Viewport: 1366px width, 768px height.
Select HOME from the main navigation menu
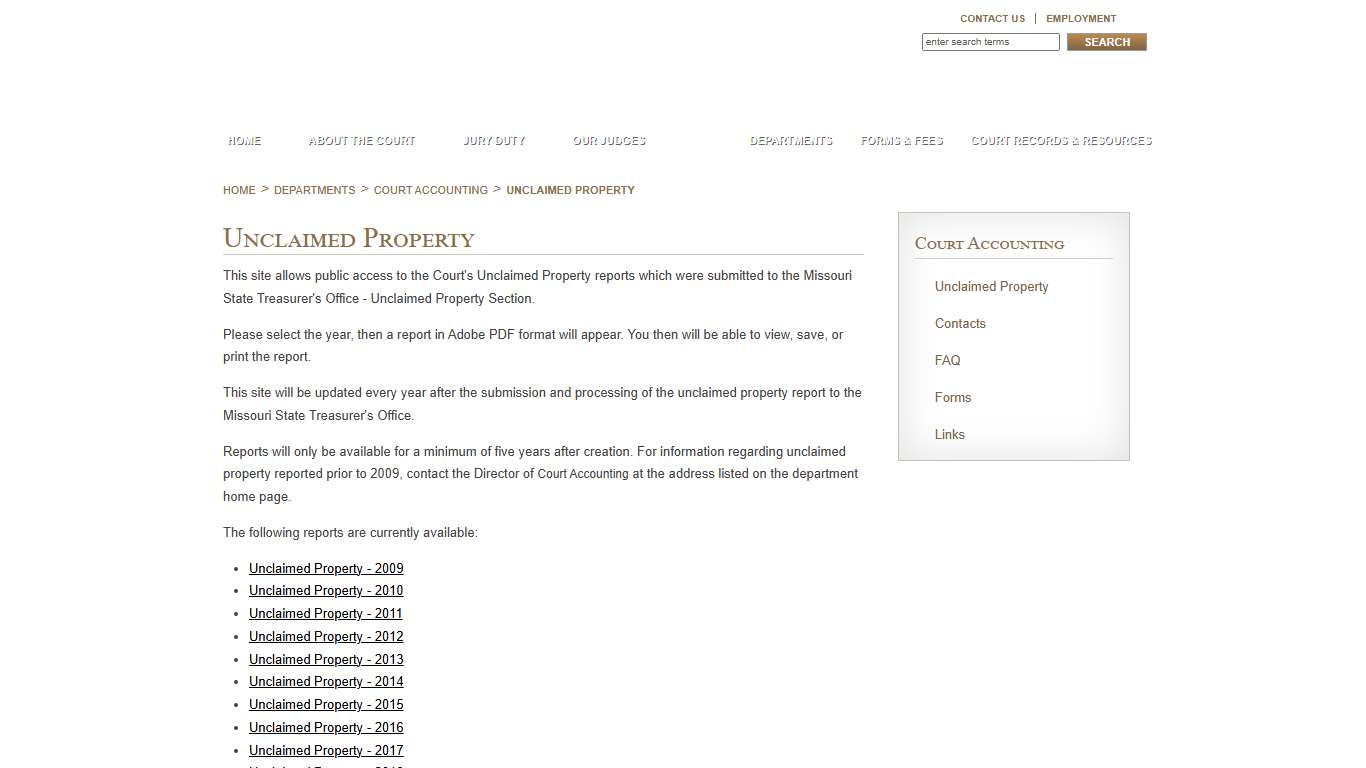click(x=243, y=141)
